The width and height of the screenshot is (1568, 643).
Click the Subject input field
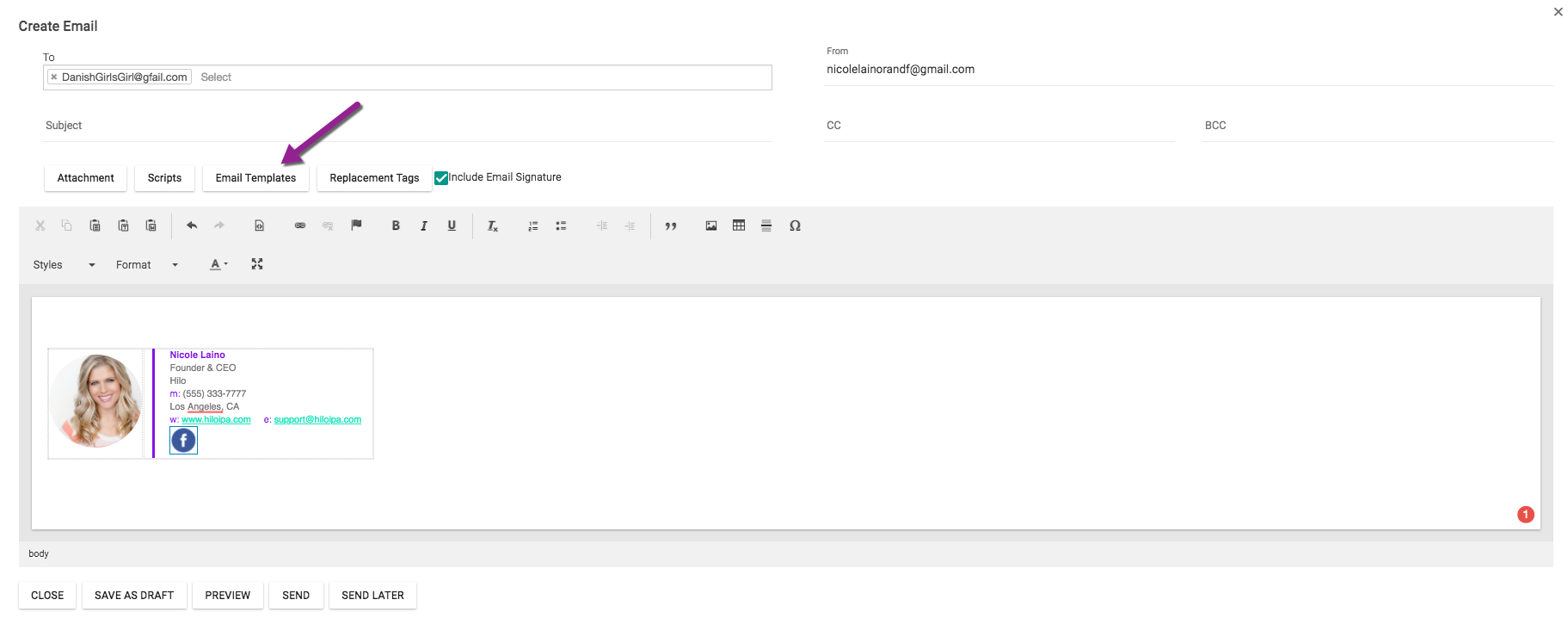point(408,126)
